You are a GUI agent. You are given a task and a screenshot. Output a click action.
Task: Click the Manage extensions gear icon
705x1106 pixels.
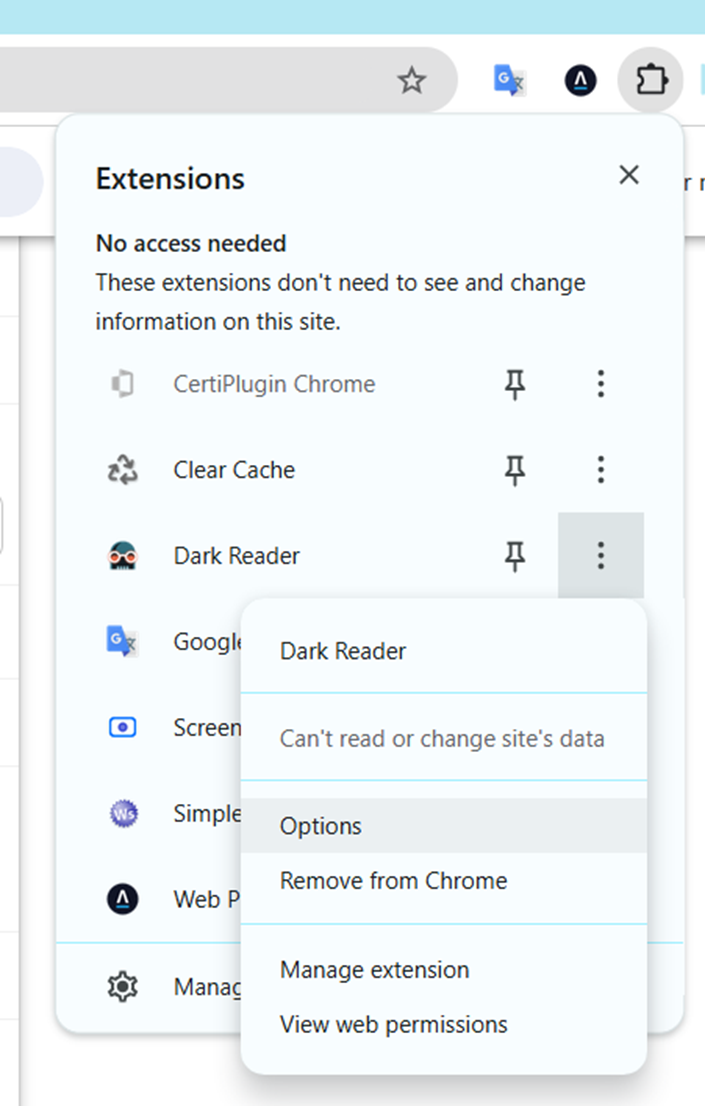click(123, 988)
